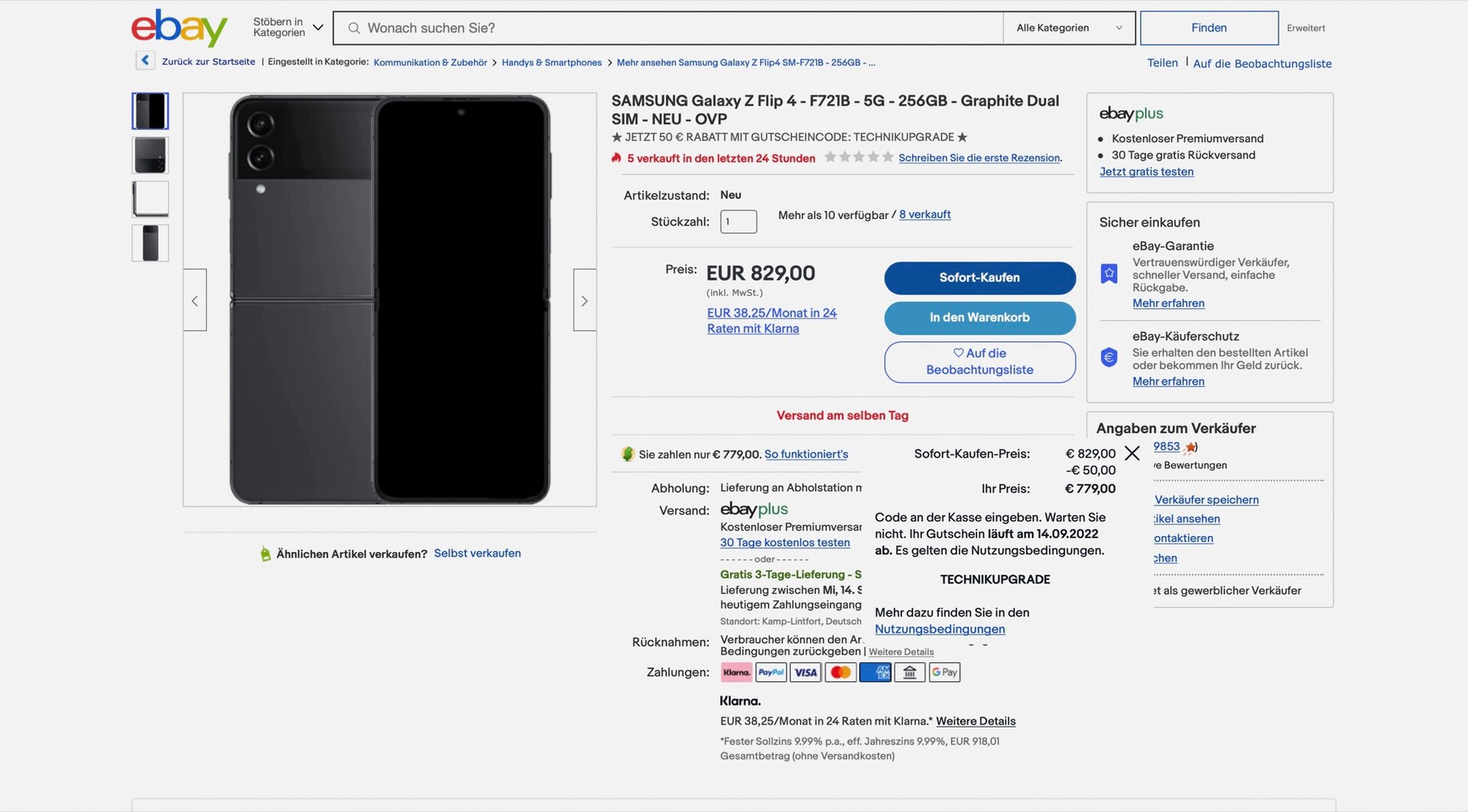This screenshot has height=812, width=1468.
Task: Click top-right Auf die Beobachtungsliste link
Action: [x=1262, y=63]
